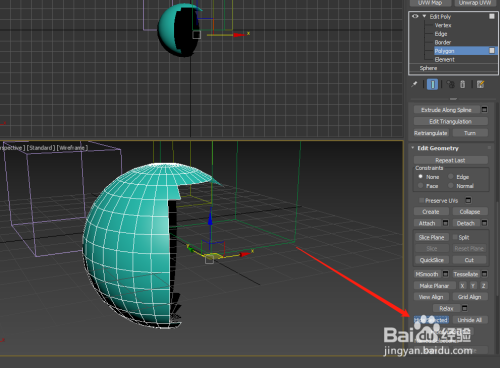Click the Unhide All button

click(x=470, y=320)
